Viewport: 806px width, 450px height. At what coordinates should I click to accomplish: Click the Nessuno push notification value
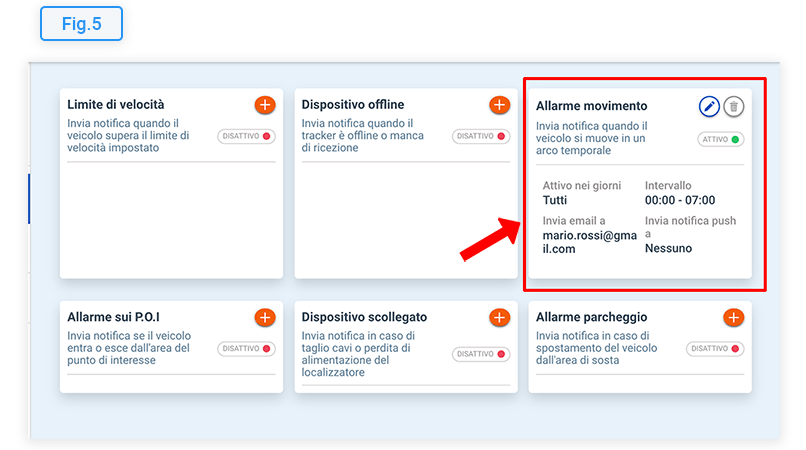669,248
